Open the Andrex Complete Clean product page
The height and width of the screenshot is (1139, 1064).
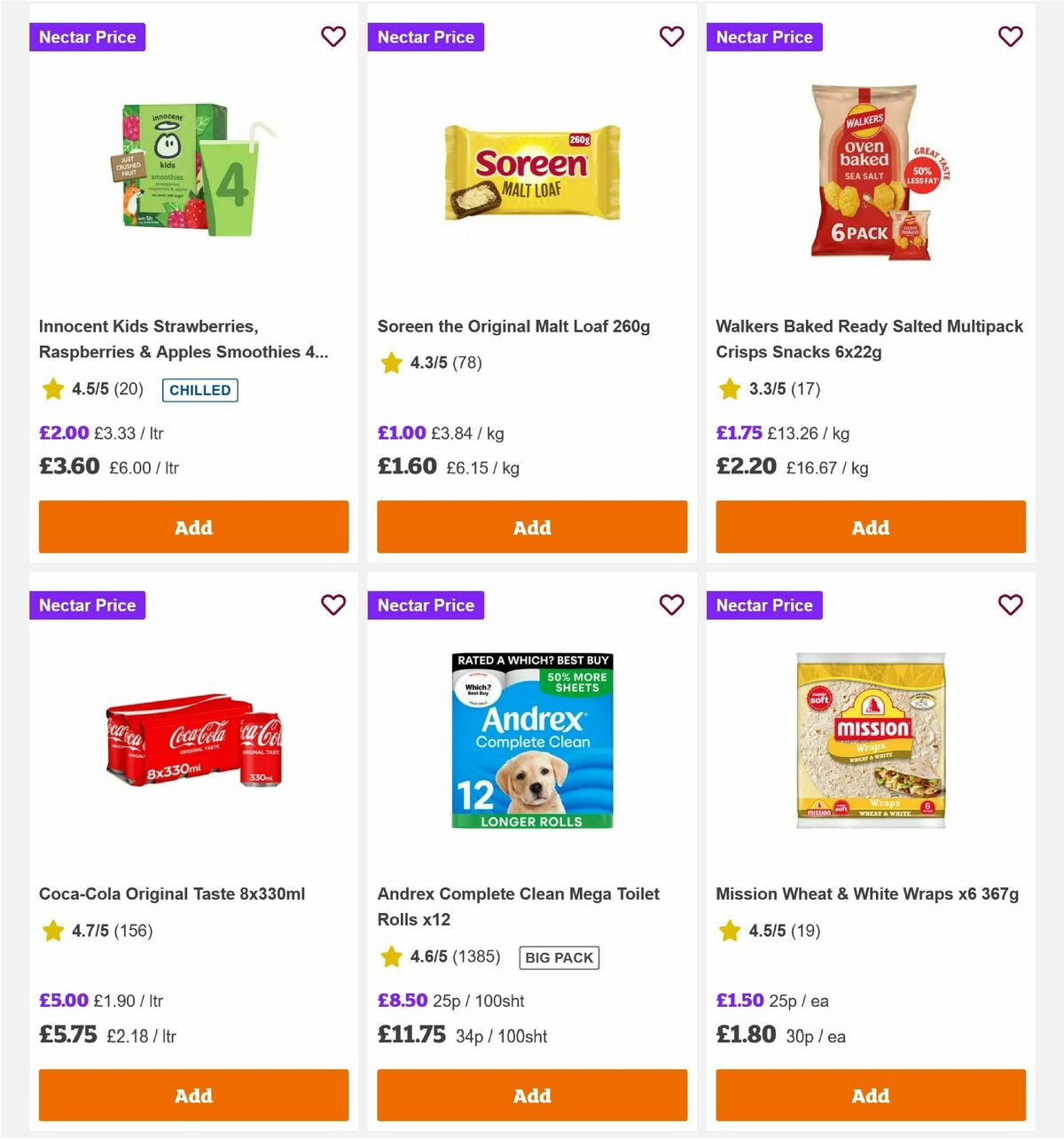(518, 907)
